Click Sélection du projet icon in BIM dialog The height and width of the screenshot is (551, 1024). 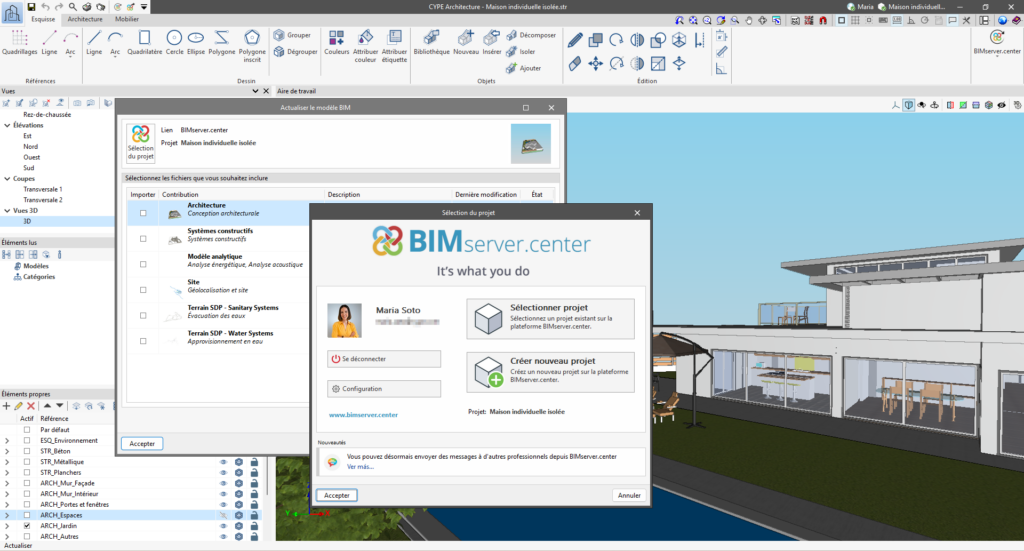(140, 143)
